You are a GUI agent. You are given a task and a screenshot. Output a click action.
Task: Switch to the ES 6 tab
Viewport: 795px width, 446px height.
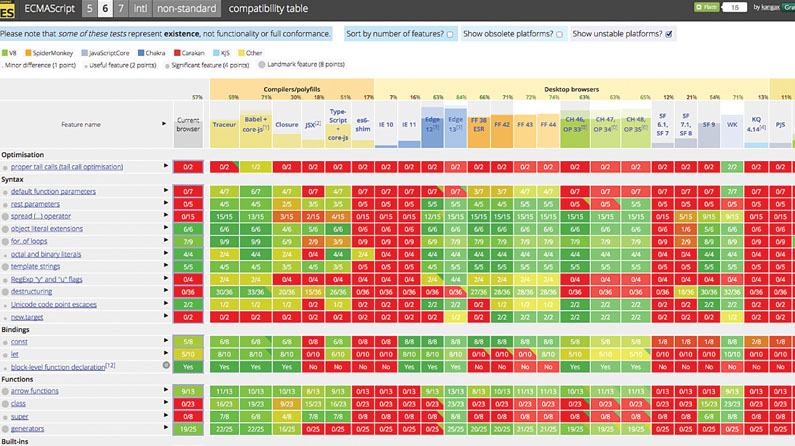[x=105, y=9]
